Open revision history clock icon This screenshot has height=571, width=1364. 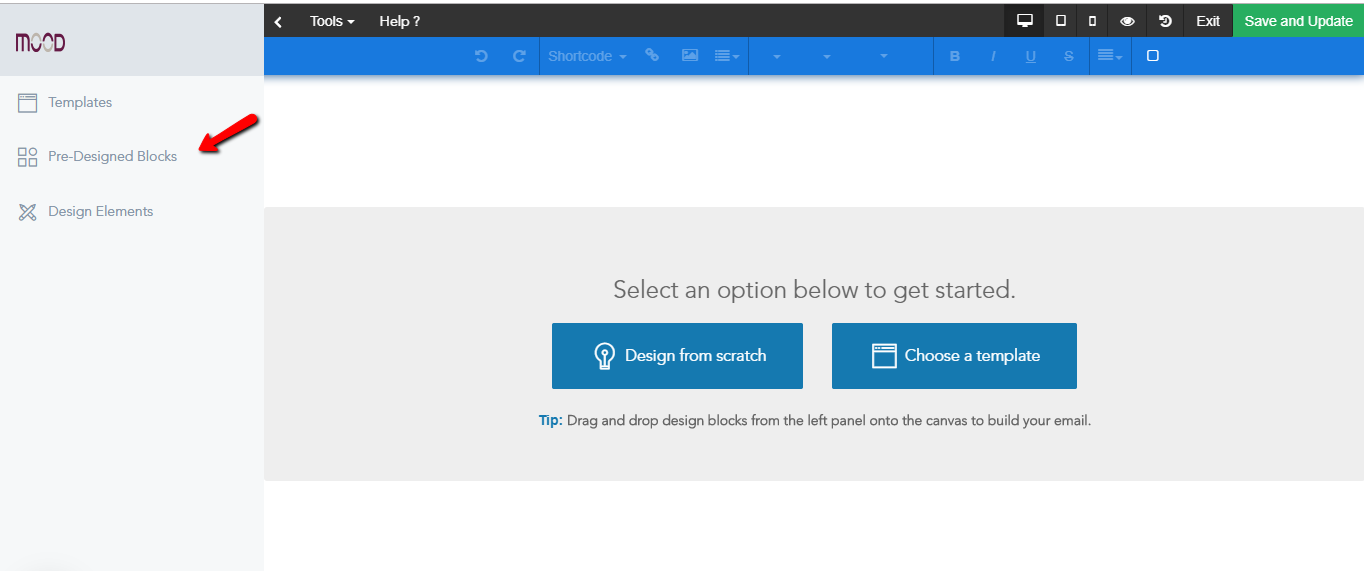[1165, 21]
